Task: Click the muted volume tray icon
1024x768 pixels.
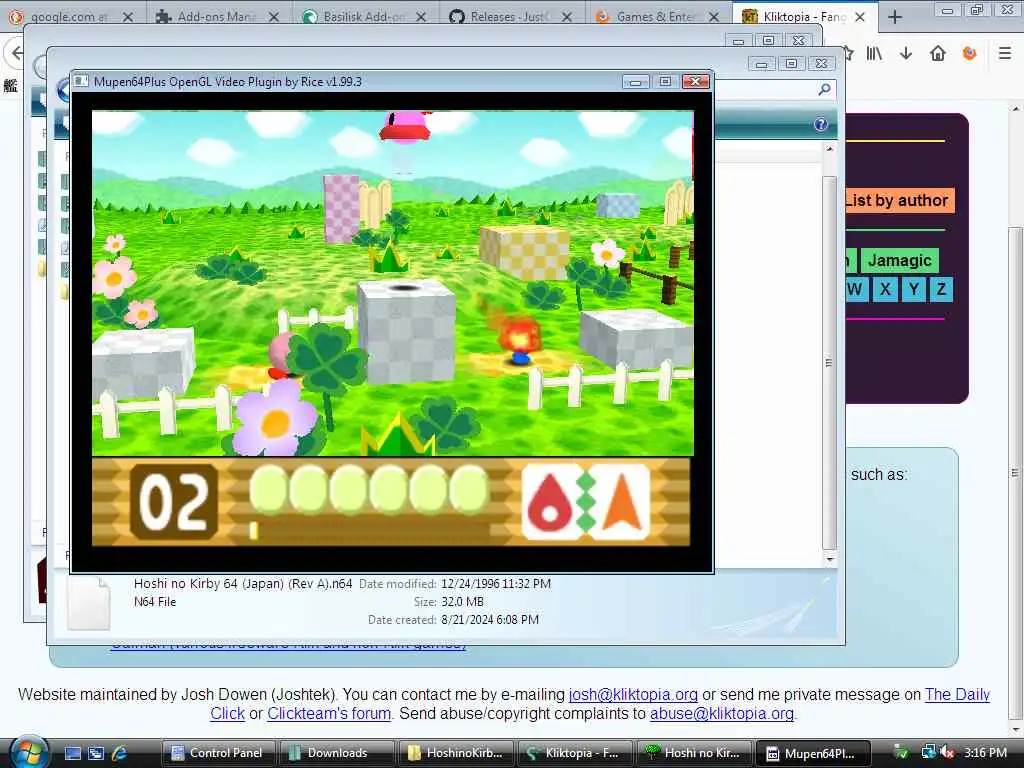Action: tap(948, 753)
